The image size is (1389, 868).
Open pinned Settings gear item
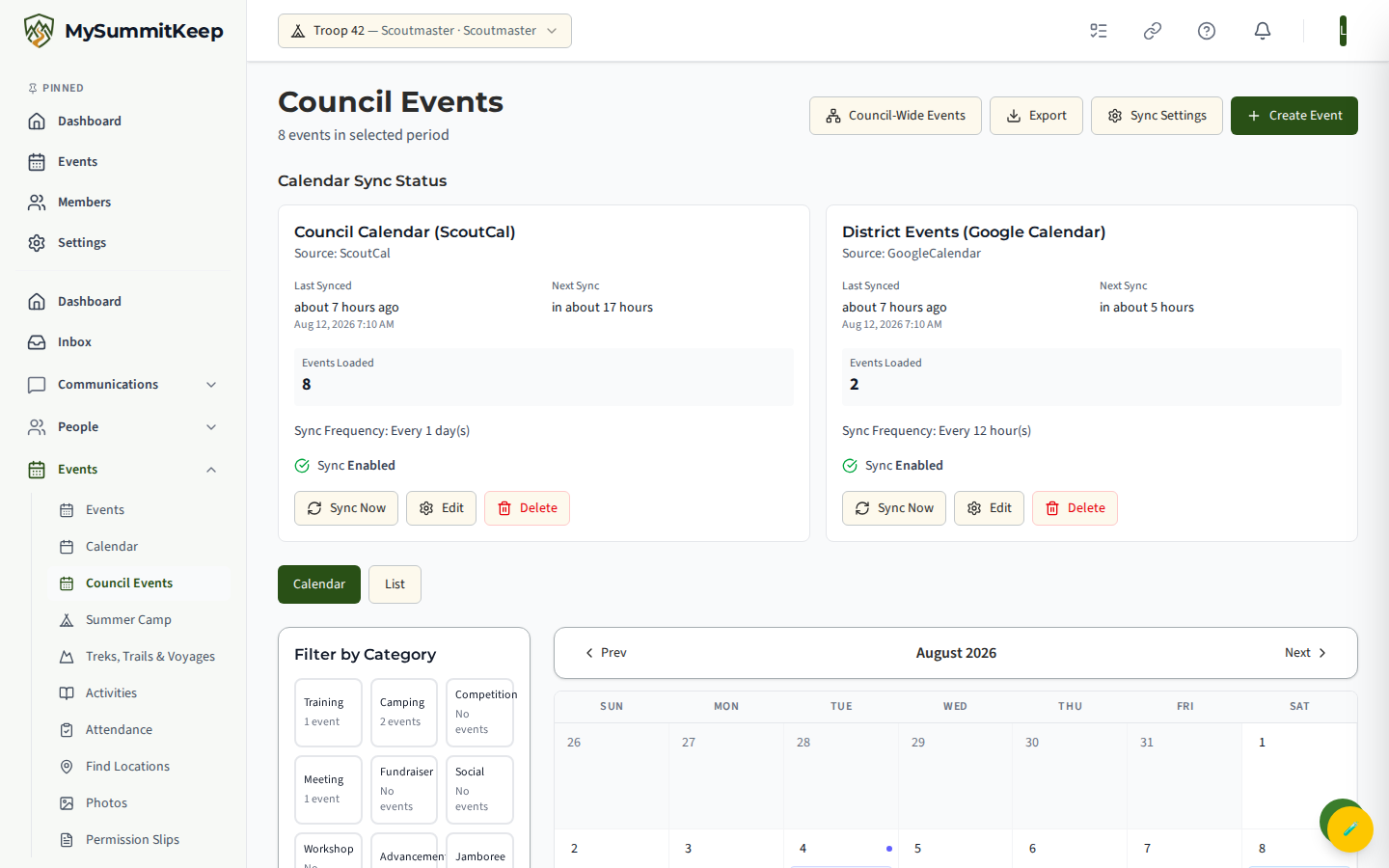pos(123,243)
